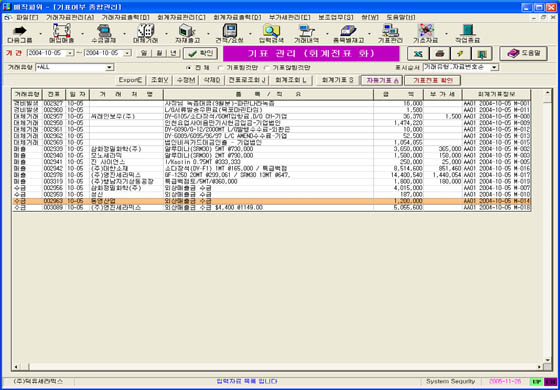Image resolution: width=560 pixels, height=390 pixels.
Task: Select the highlighted row with voucher 002963
Action: (x=271, y=201)
